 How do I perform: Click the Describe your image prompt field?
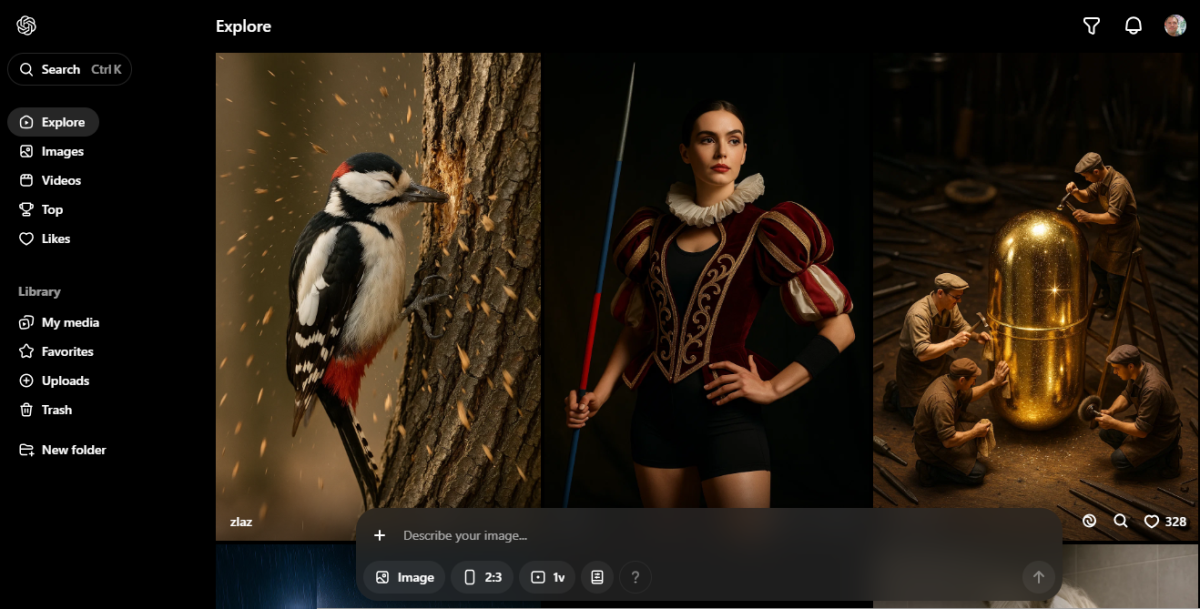[700, 536]
